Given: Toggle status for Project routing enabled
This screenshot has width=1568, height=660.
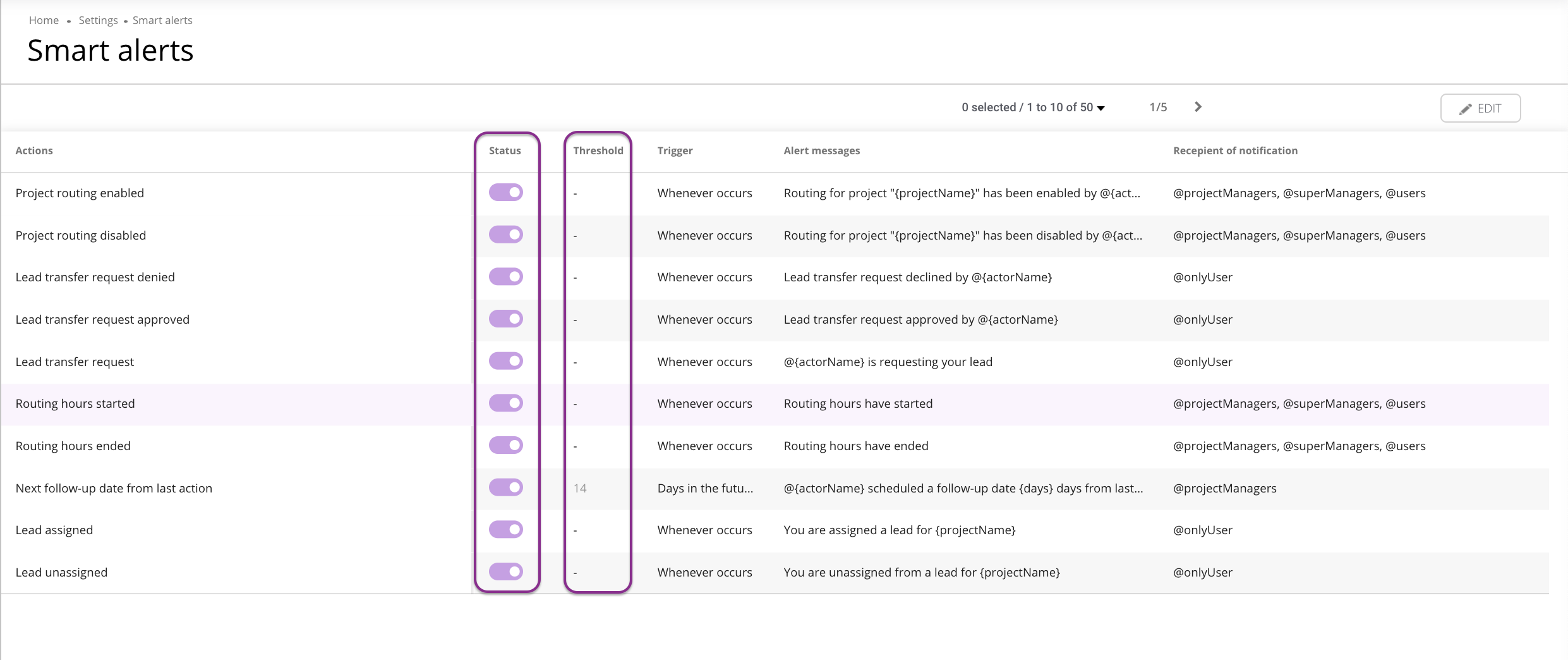Looking at the screenshot, I should (505, 192).
